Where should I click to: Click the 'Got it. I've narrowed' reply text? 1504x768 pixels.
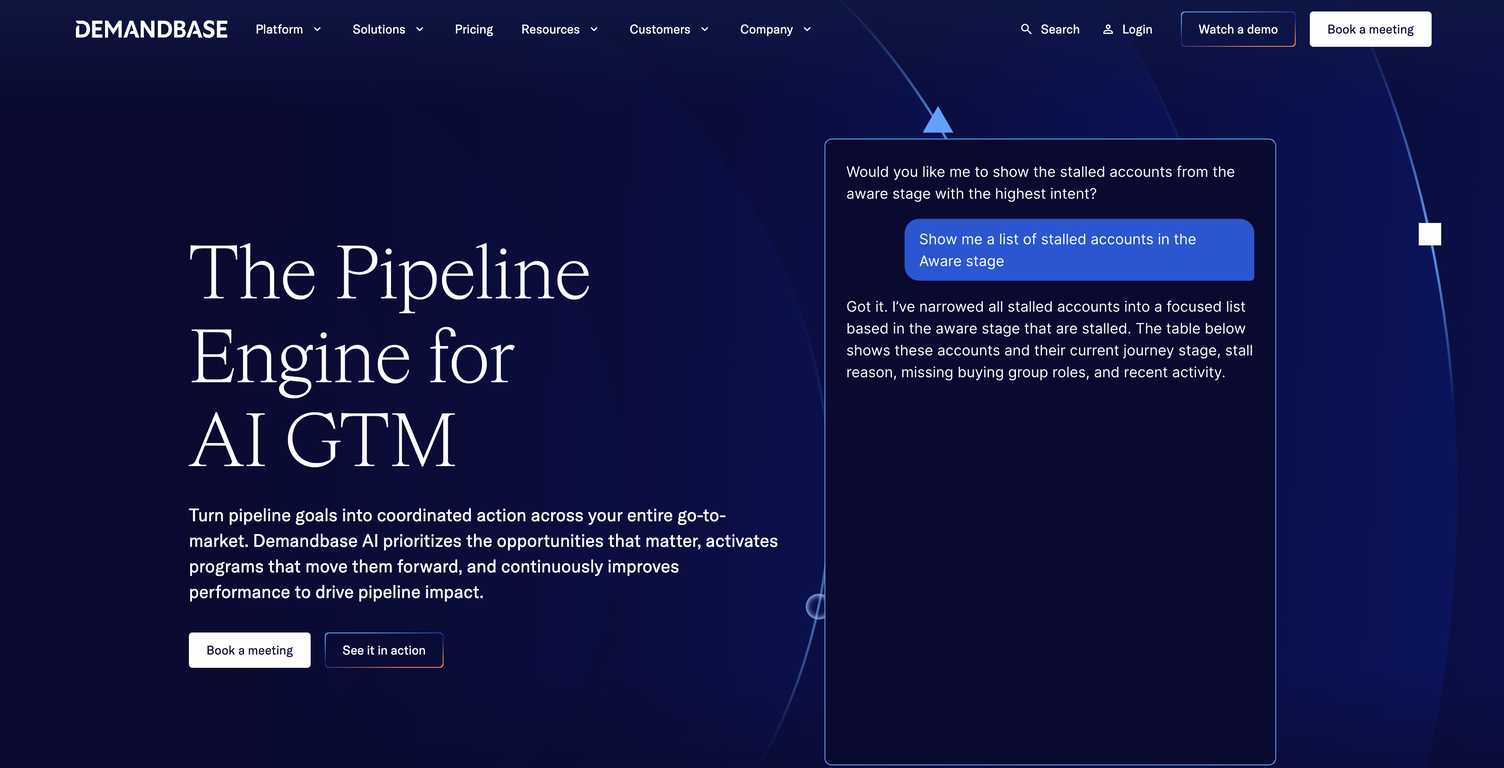(x=1050, y=339)
